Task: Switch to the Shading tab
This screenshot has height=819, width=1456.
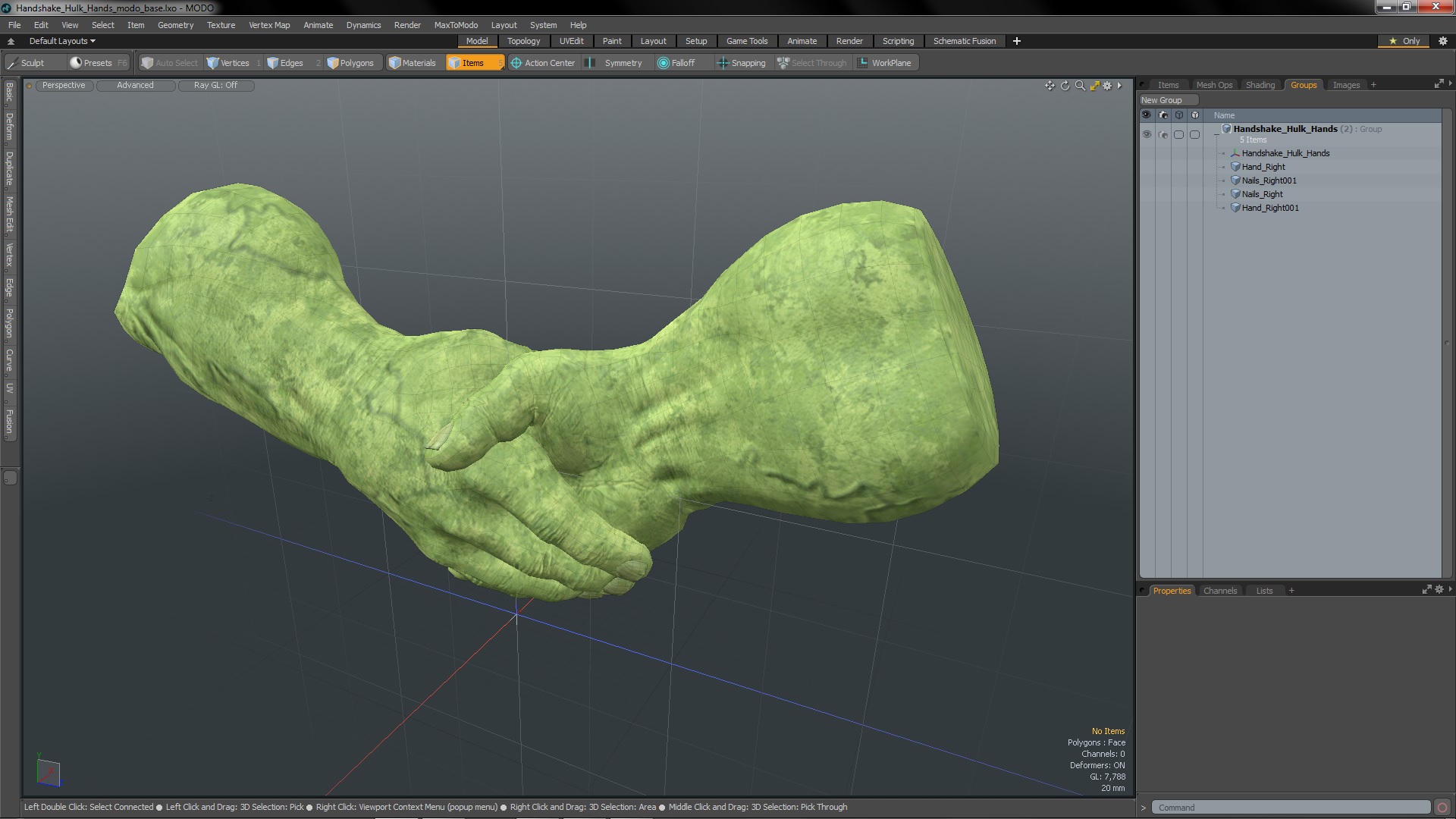Action: pos(1260,85)
